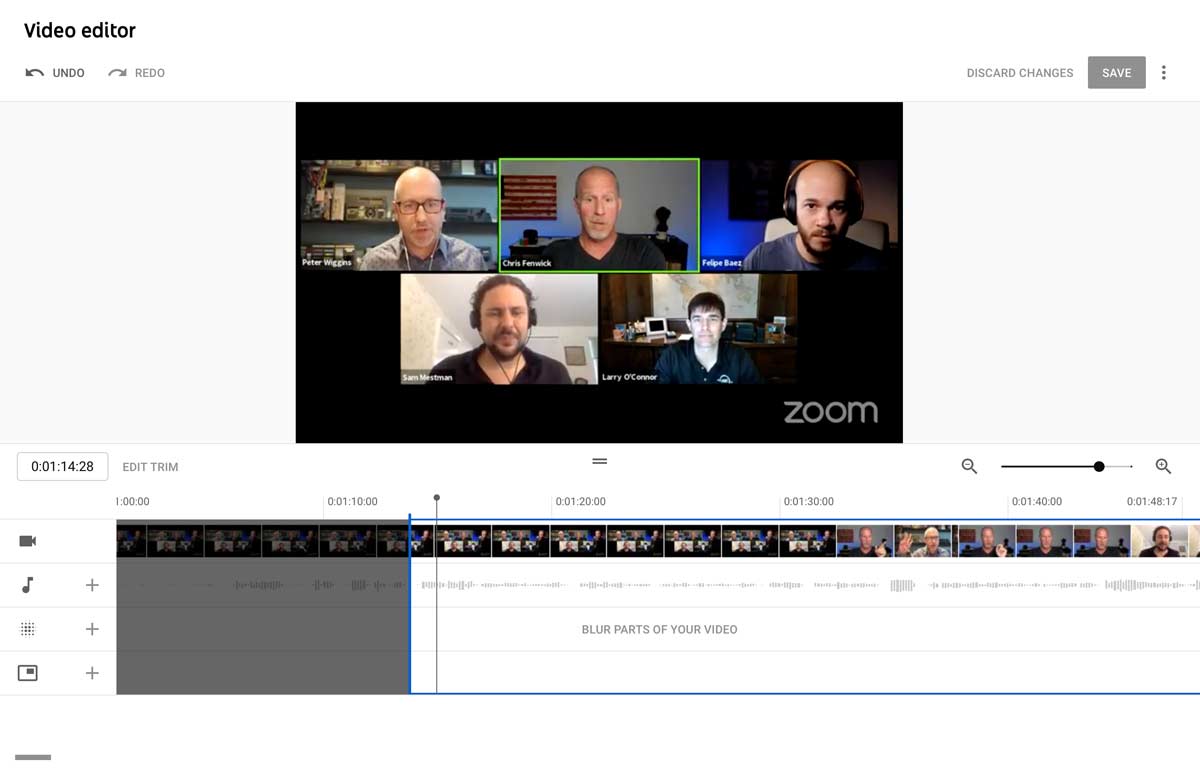Click the 0:01:10:00 ruler label
Screen dimensions: 1200x772
(352, 502)
